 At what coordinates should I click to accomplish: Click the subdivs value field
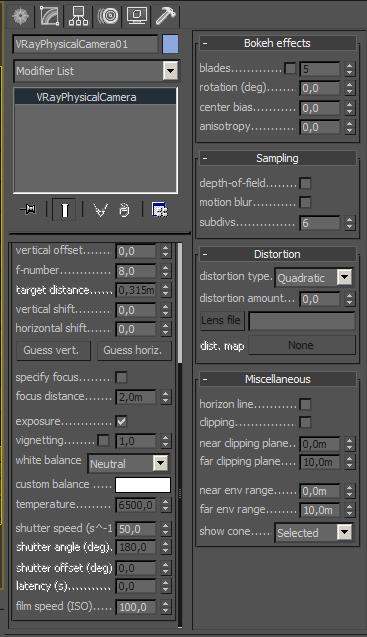(320, 223)
